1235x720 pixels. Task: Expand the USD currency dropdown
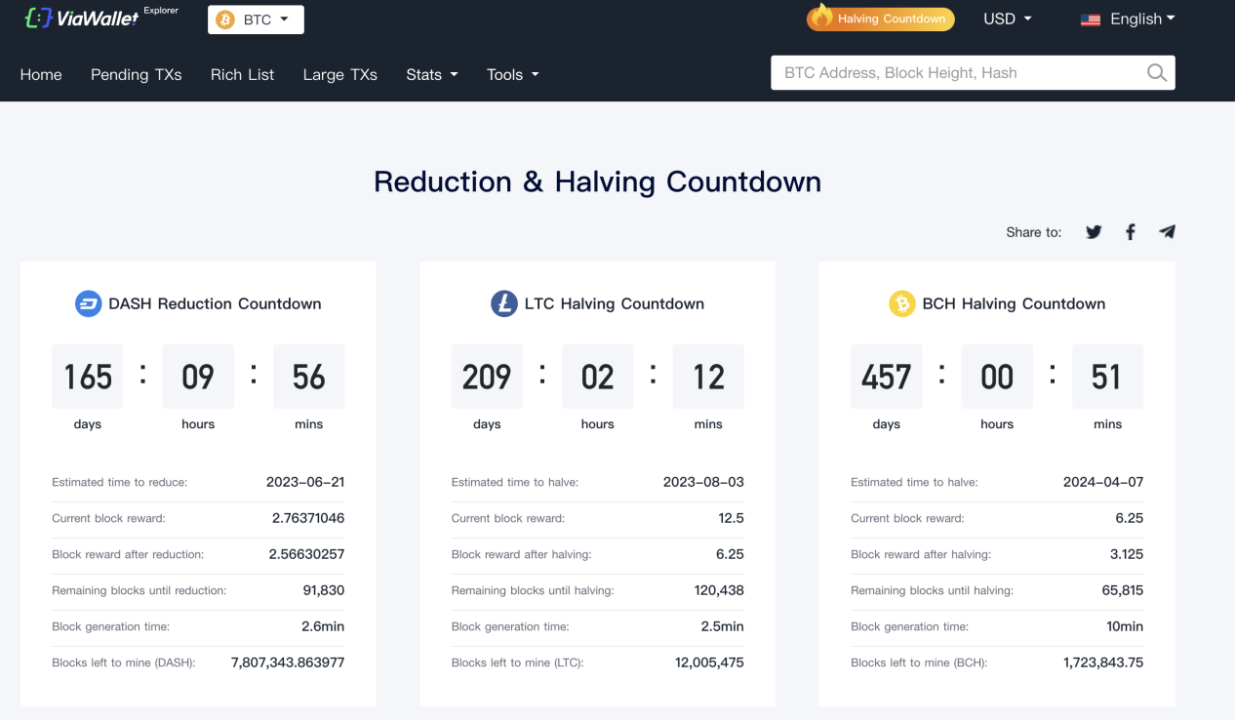tap(1007, 19)
